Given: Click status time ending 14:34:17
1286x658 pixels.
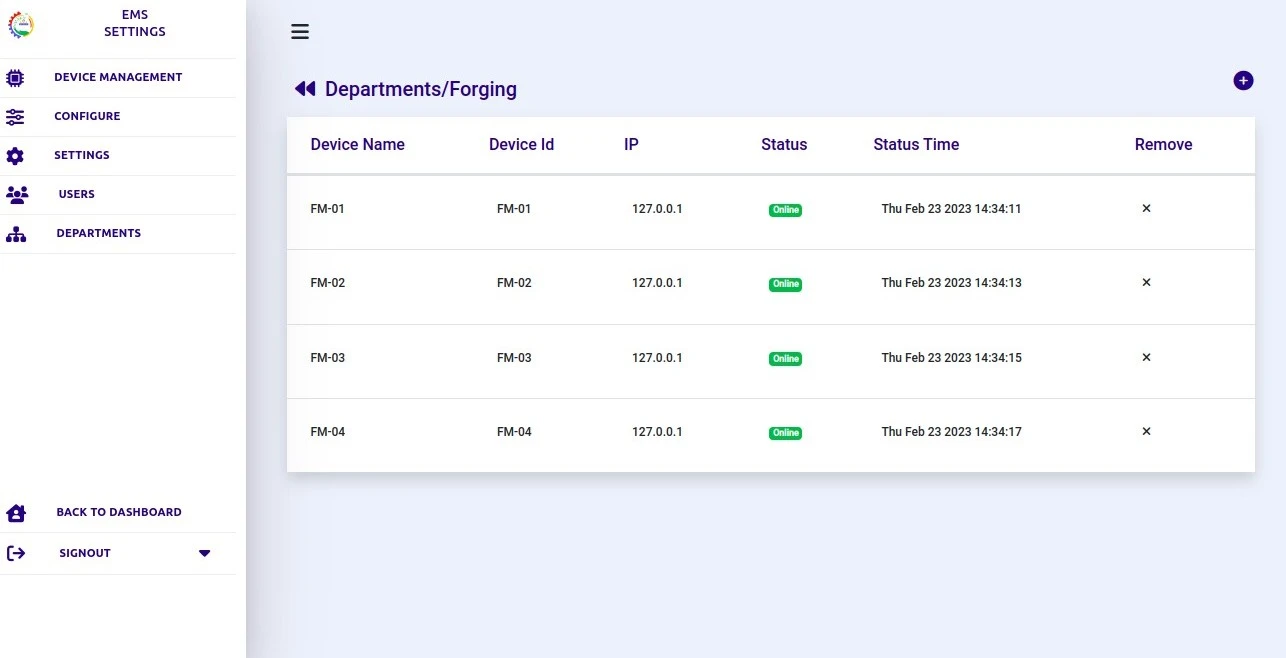Looking at the screenshot, I should coord(951,432).
